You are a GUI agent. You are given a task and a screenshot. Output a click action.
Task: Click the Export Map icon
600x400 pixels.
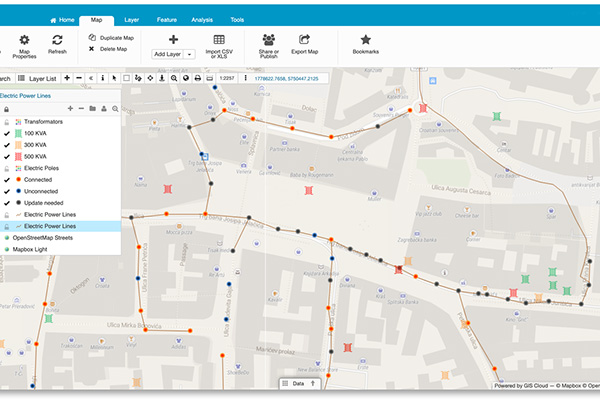click(x=304, y=39)
